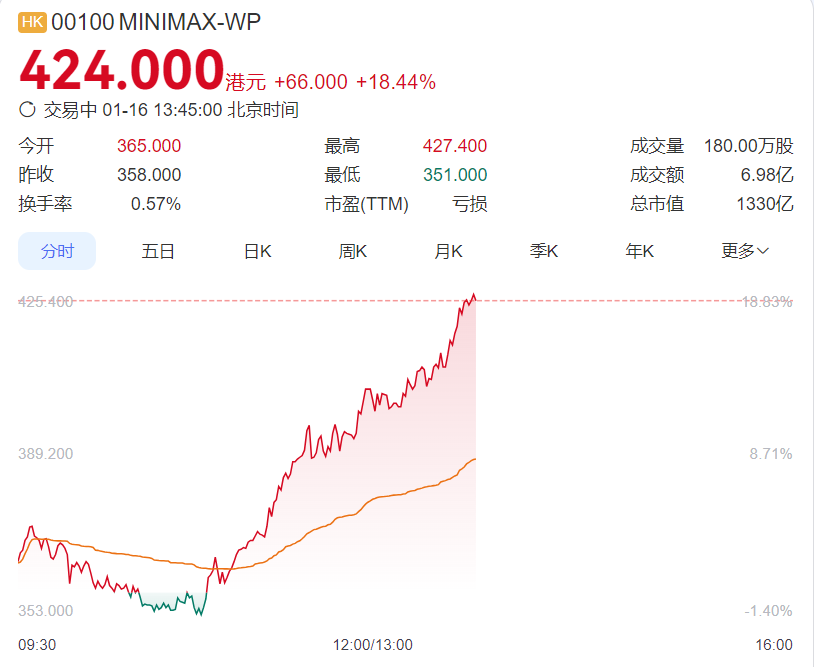Viewport: 814px width, 667px height.
Task: Click the 最低 value 351.000
Action: pyautogui.click(x=455, y=175)
